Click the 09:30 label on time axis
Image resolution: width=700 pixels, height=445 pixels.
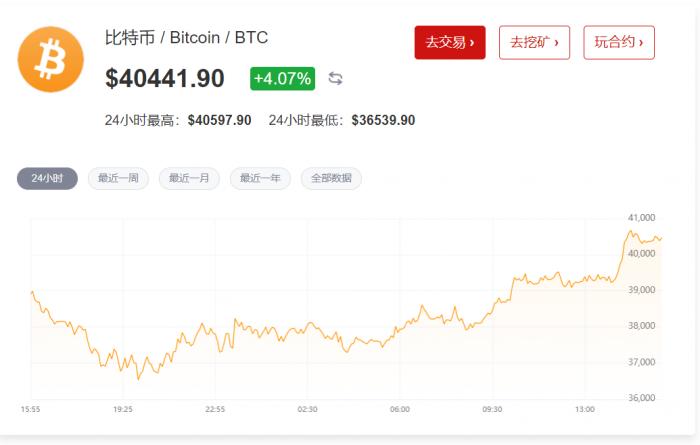pyautogui.click(x=492, y=409)
